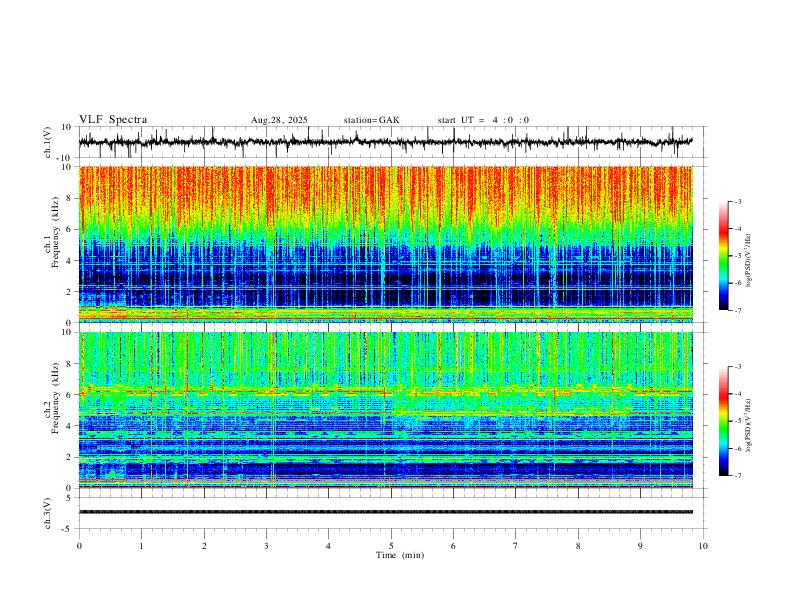This screenshot has width=792, height=612.
Task: Click time axis tick label "3"
Action: tap(266, 546)
